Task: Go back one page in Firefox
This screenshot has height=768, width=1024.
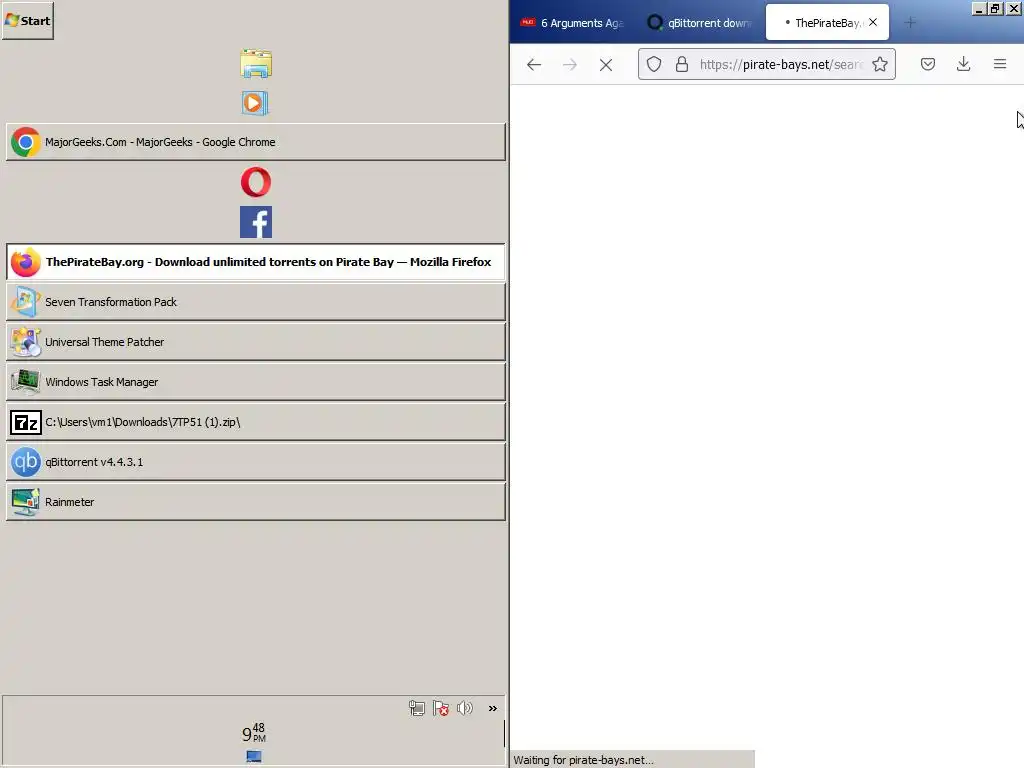Action: pos(534,64)
